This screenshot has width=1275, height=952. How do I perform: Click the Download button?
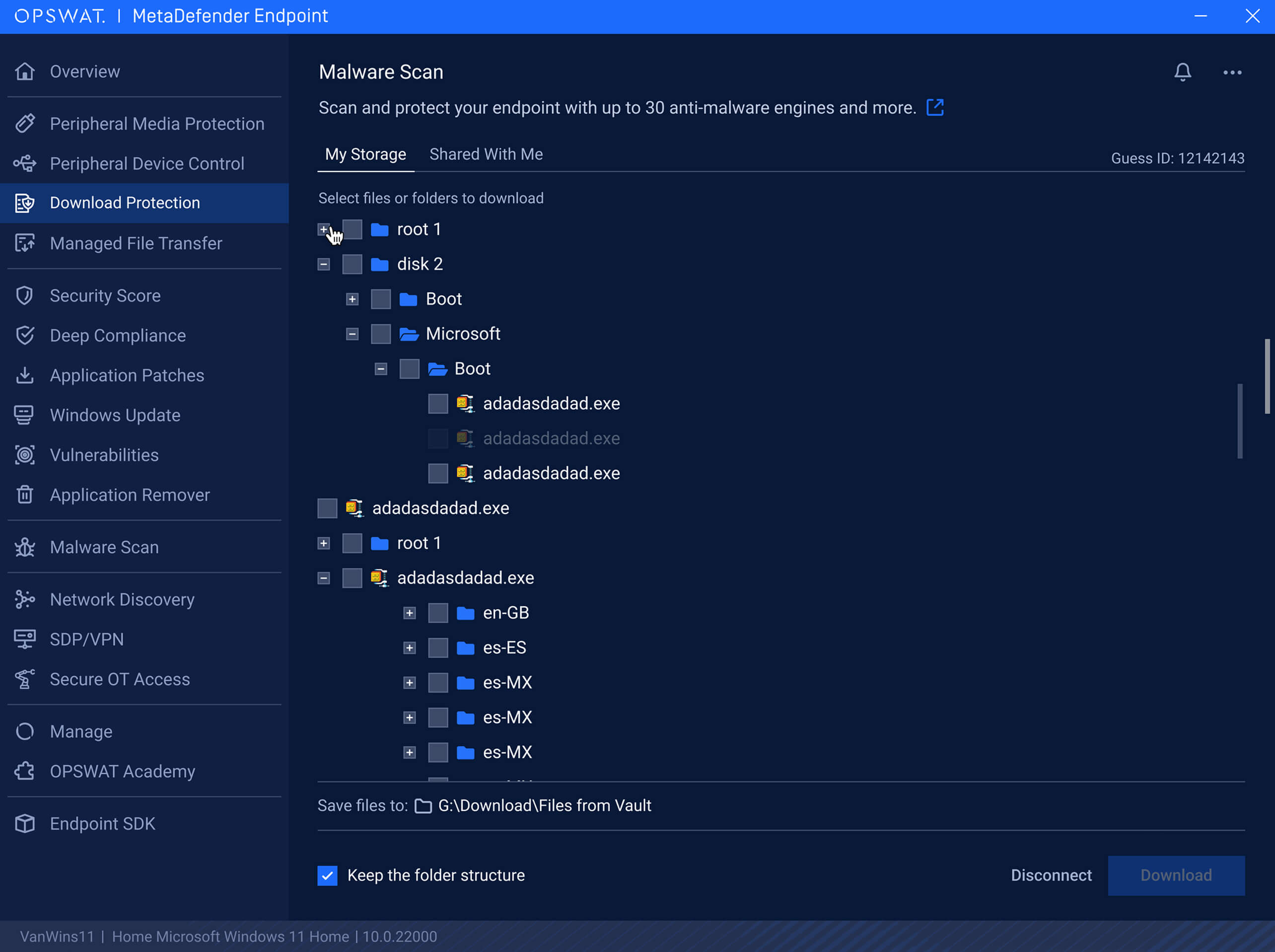tap(1175, 876)
